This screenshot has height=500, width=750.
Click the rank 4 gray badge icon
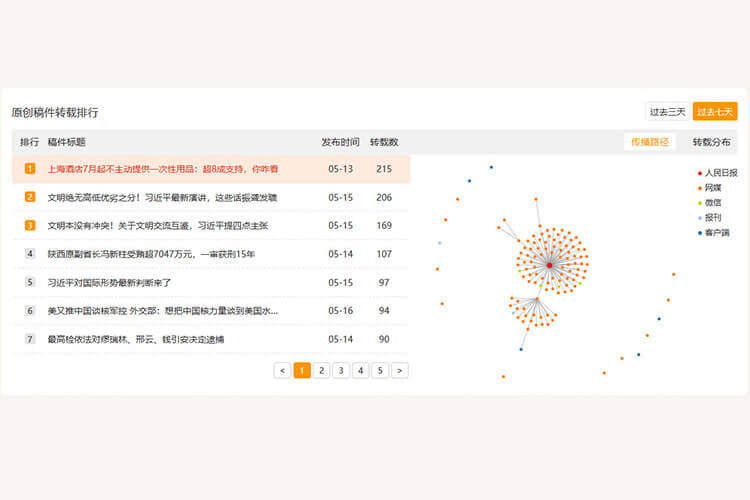pyautogui.click(x=30, y=254)
